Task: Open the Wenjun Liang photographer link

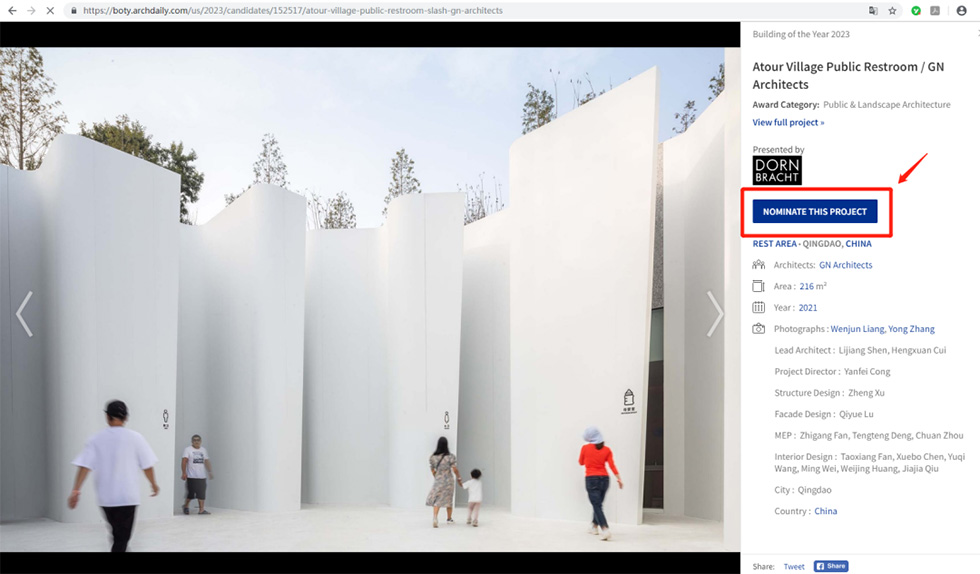Action: [x=857, y=329]
